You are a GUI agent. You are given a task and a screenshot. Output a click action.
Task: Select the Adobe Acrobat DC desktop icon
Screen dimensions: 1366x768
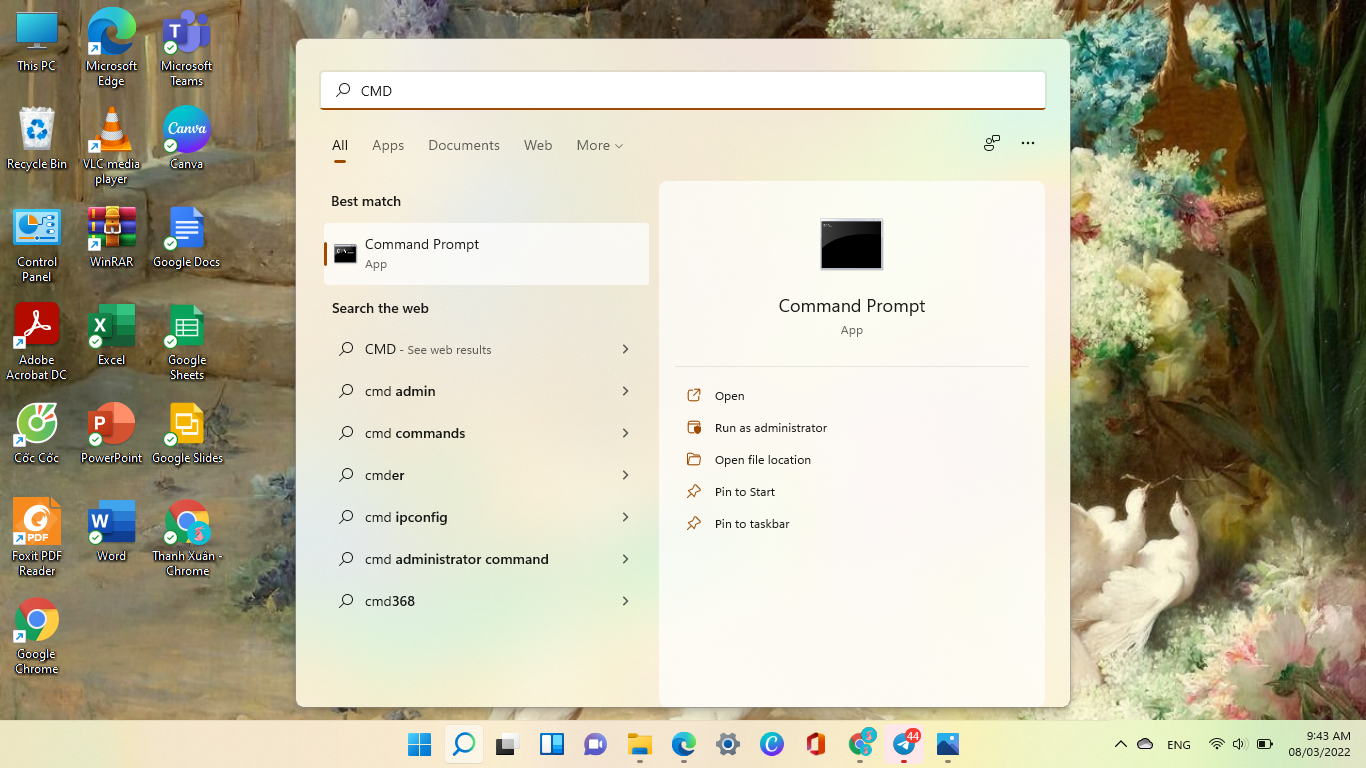click(x=37, y=342)
